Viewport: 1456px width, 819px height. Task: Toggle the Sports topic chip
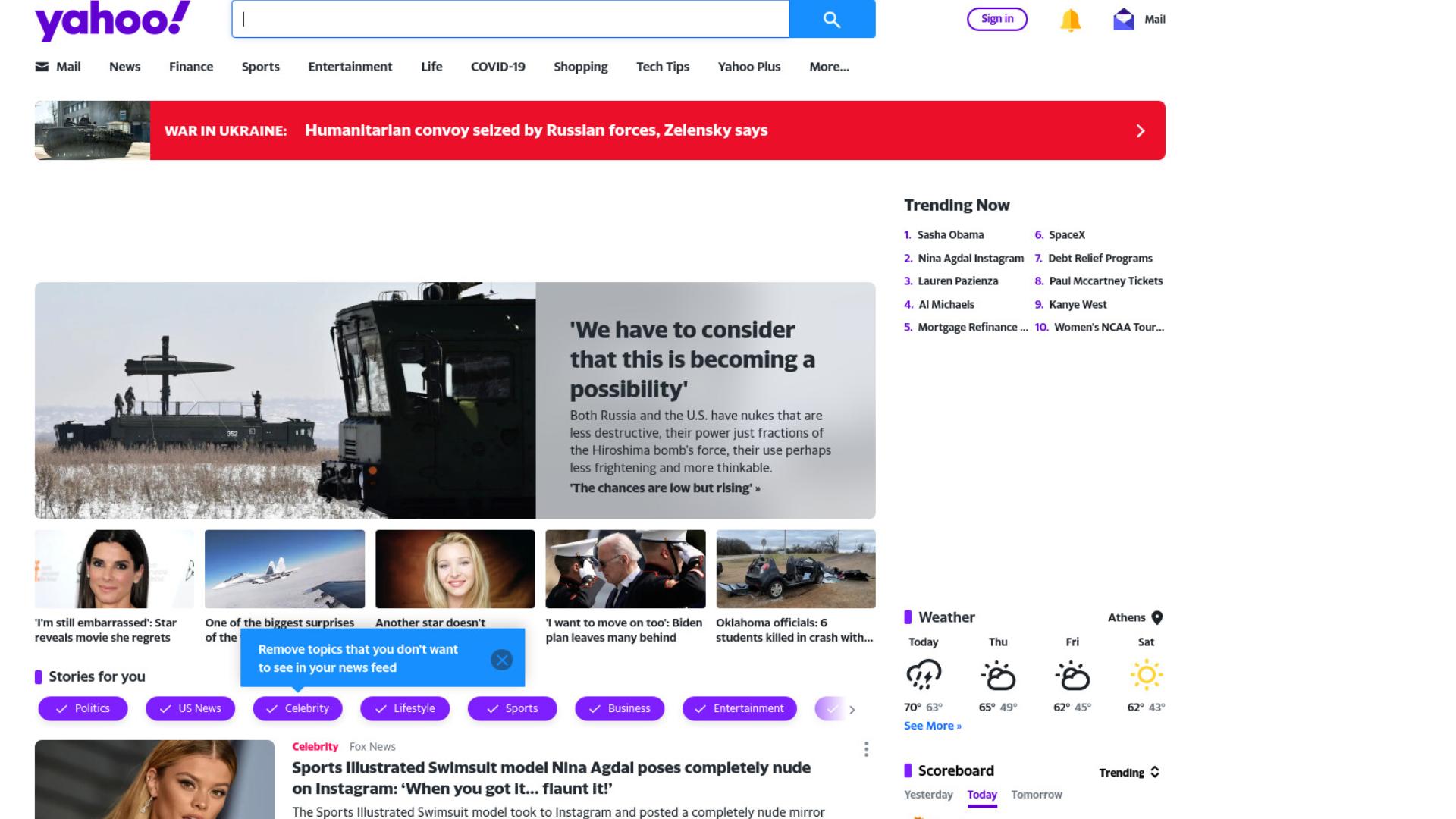tap(513, 708)
